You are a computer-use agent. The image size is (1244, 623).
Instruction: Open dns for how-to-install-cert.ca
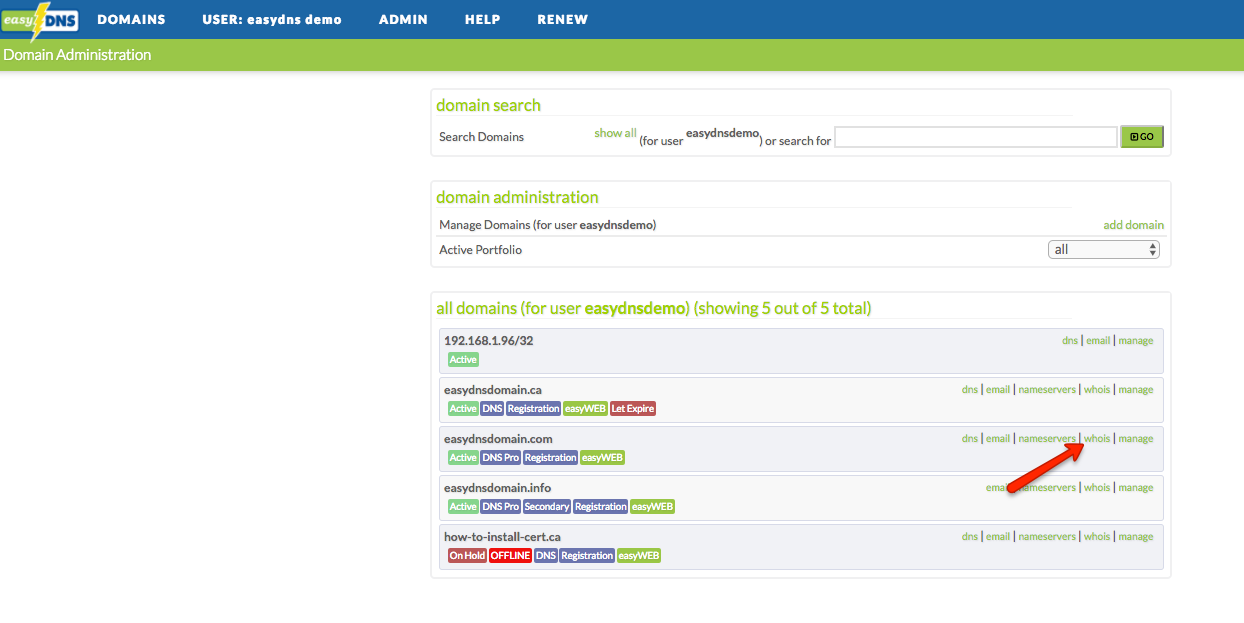[970, 537]
